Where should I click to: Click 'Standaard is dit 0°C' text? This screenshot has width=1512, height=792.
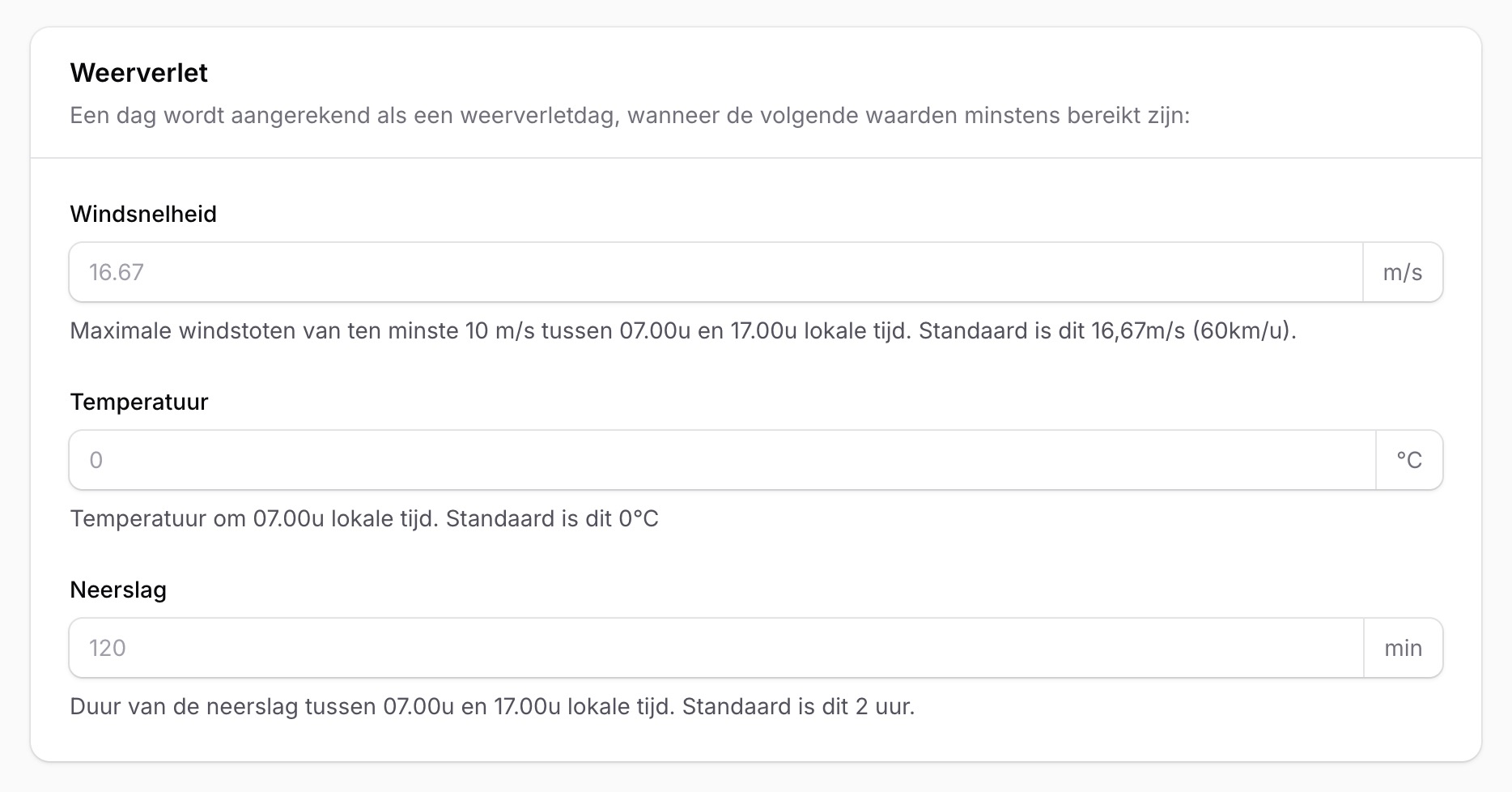(x=552, y=518)
